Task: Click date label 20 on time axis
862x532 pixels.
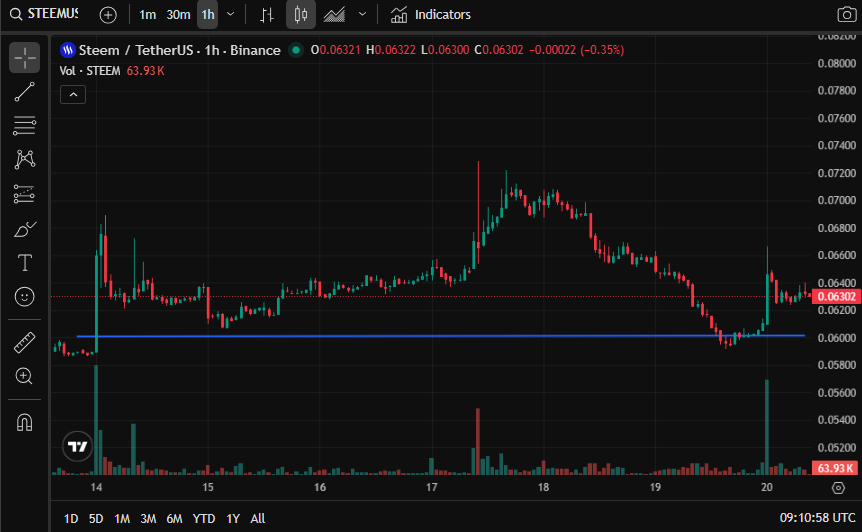Action: (x=767, y=487)
